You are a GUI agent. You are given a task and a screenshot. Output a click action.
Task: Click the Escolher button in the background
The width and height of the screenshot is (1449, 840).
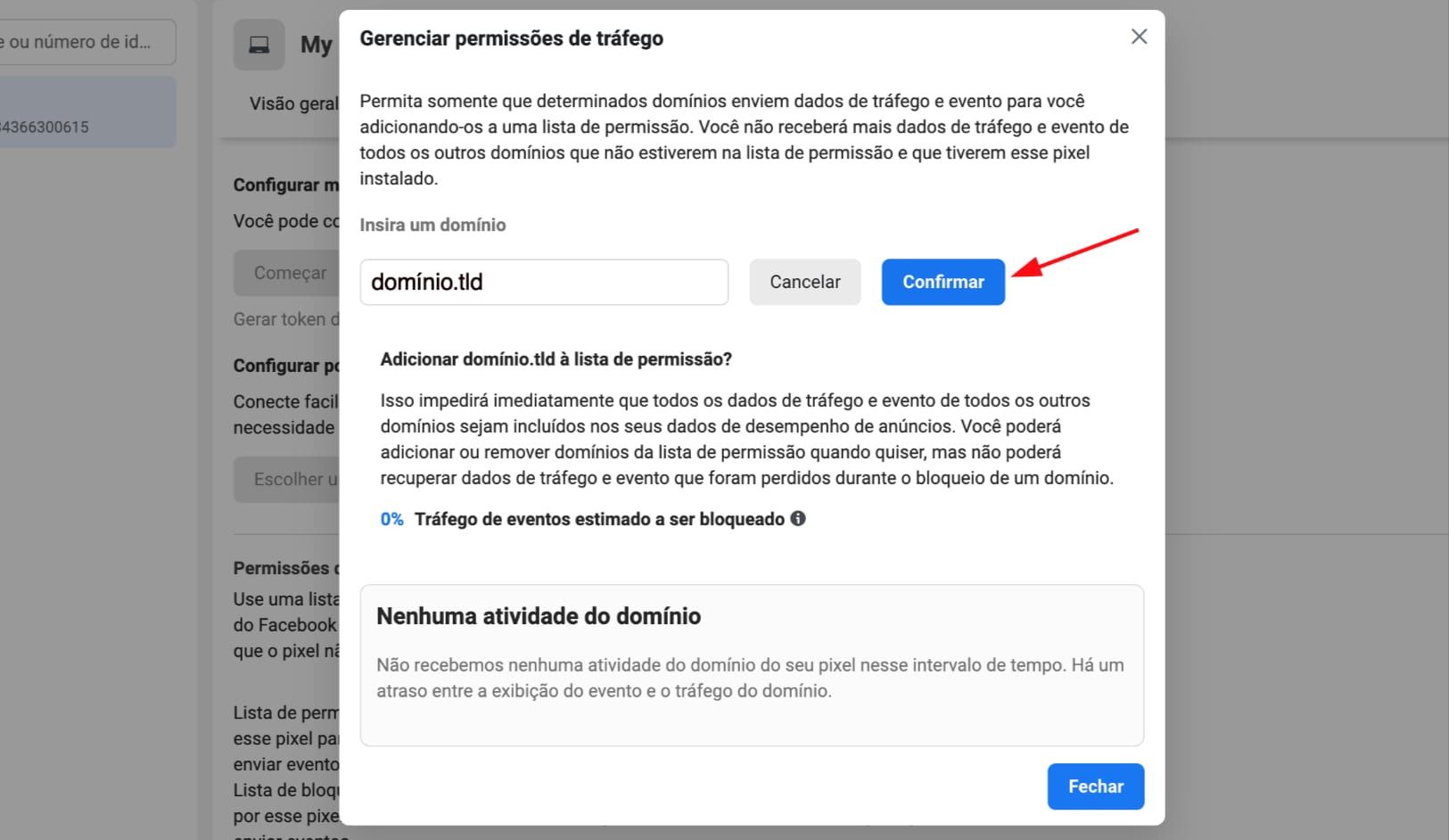288,480
